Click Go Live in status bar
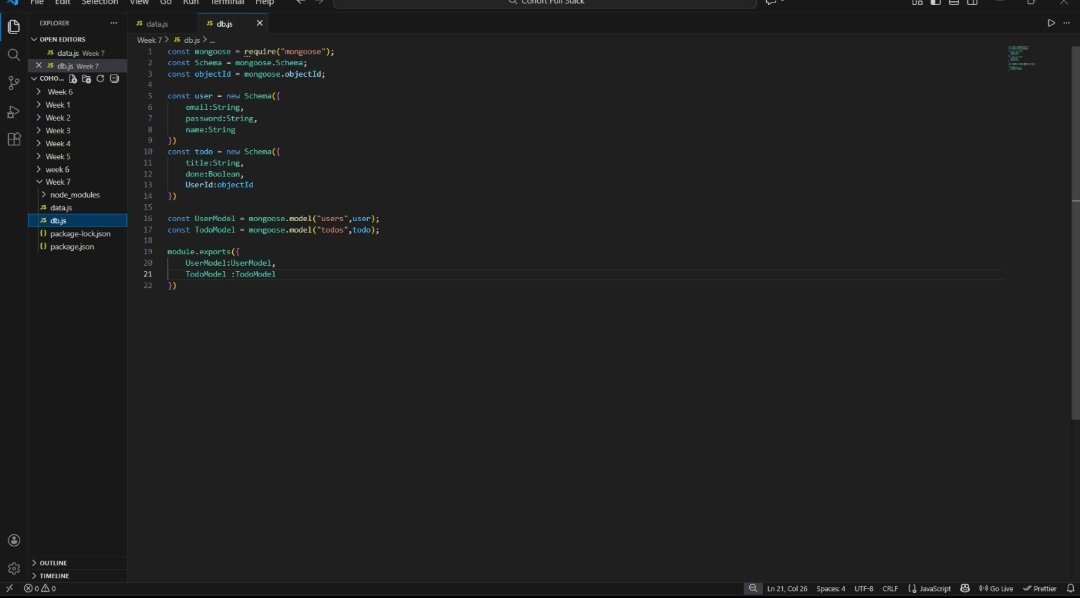Screen dimensions: 1080x598 coord(996,588)
